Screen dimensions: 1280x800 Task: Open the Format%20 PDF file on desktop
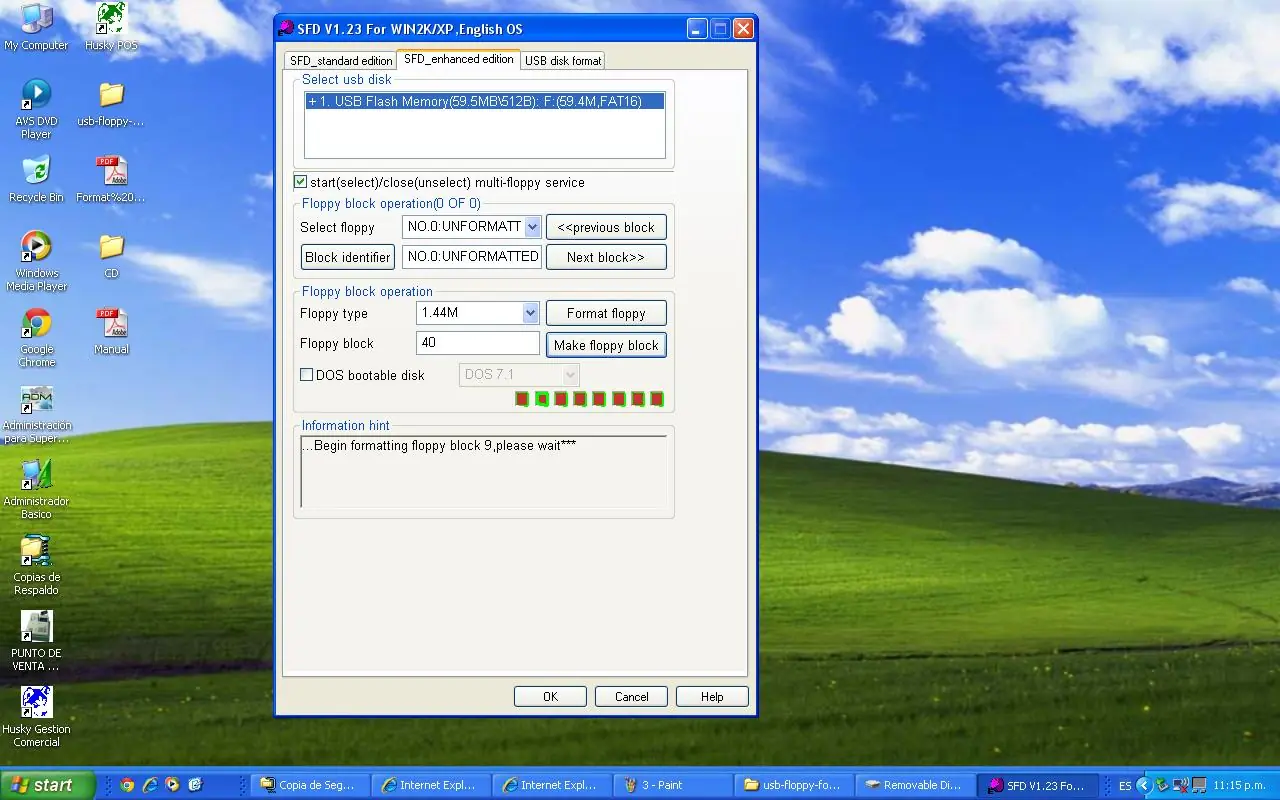tap(111, 179)
